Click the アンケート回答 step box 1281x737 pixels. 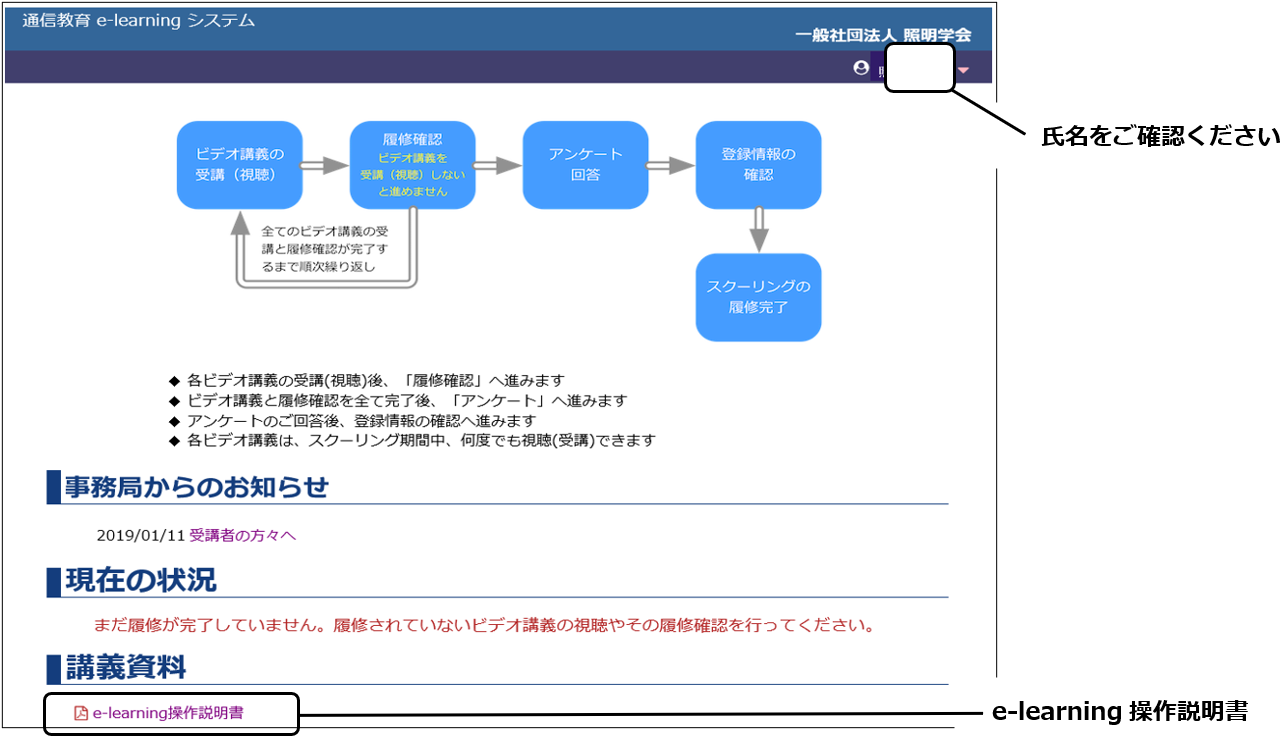[585, 165]
